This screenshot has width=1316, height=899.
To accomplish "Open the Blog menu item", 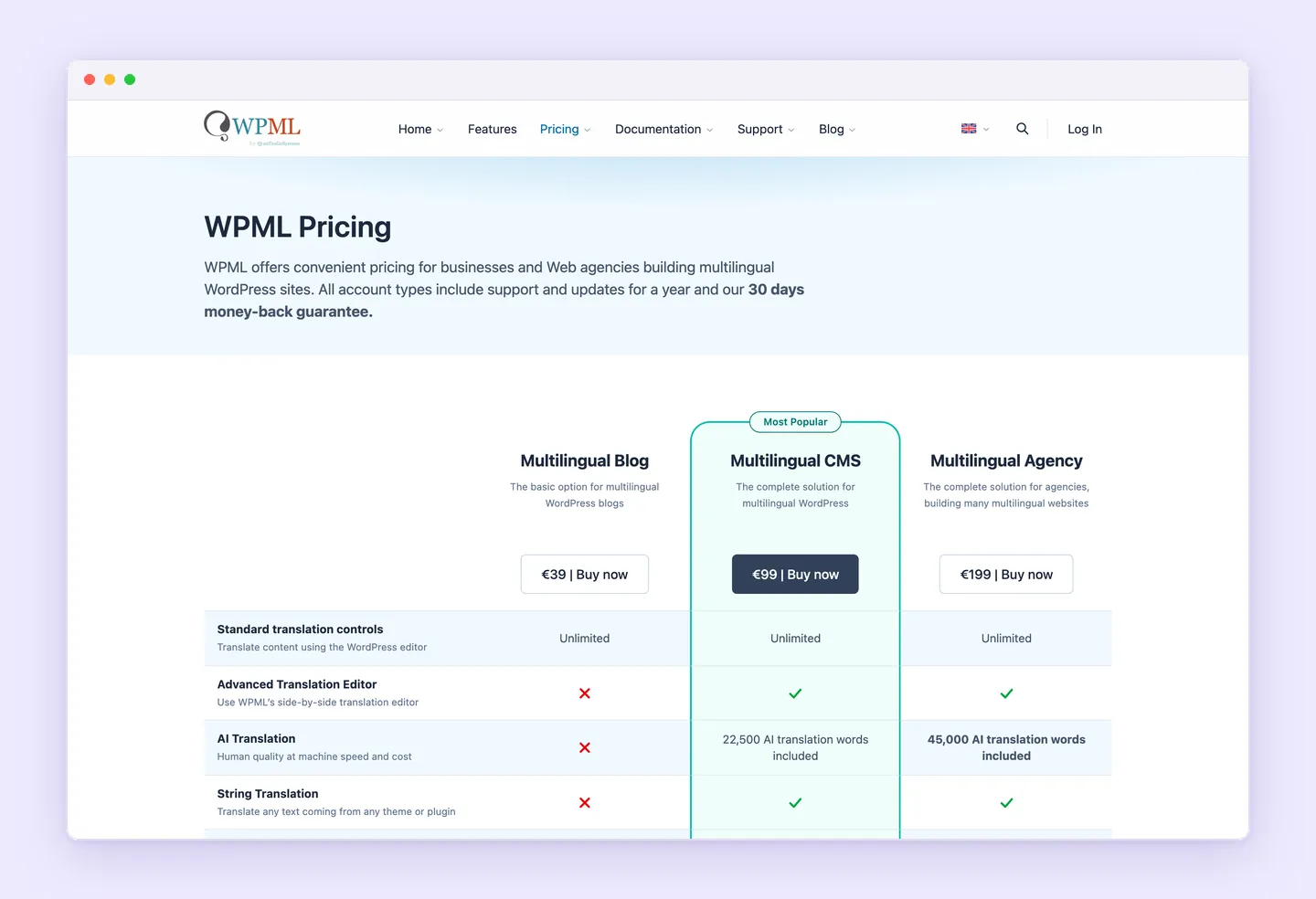I will coord(832,129).
